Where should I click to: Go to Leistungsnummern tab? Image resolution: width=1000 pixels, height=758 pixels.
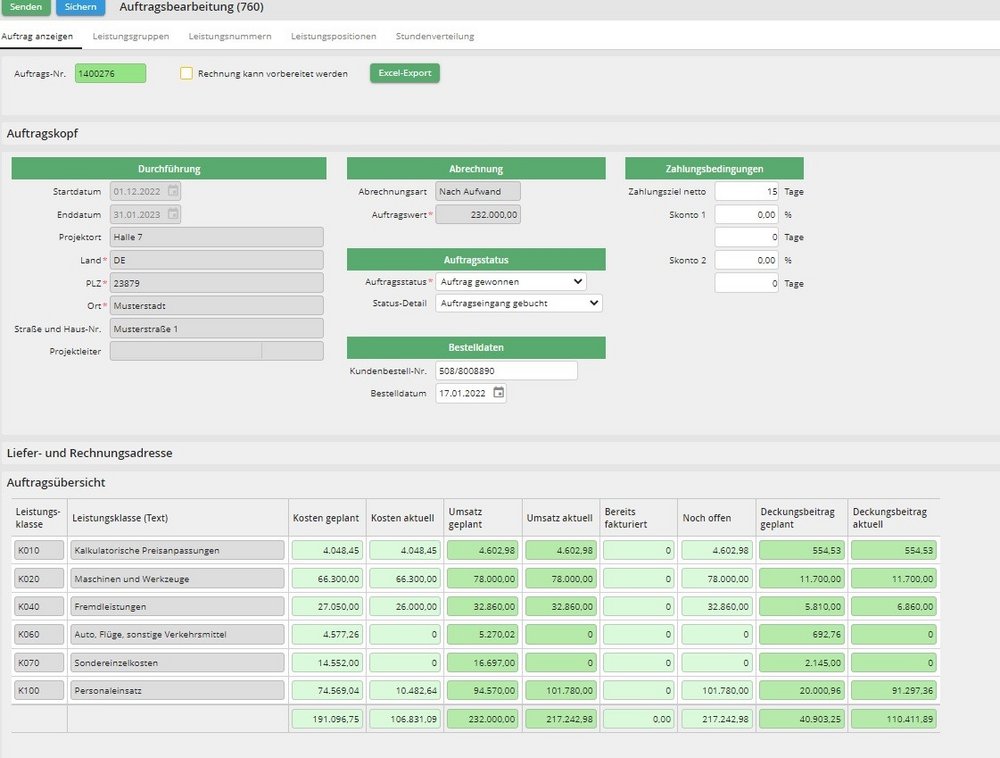point(230,36)
